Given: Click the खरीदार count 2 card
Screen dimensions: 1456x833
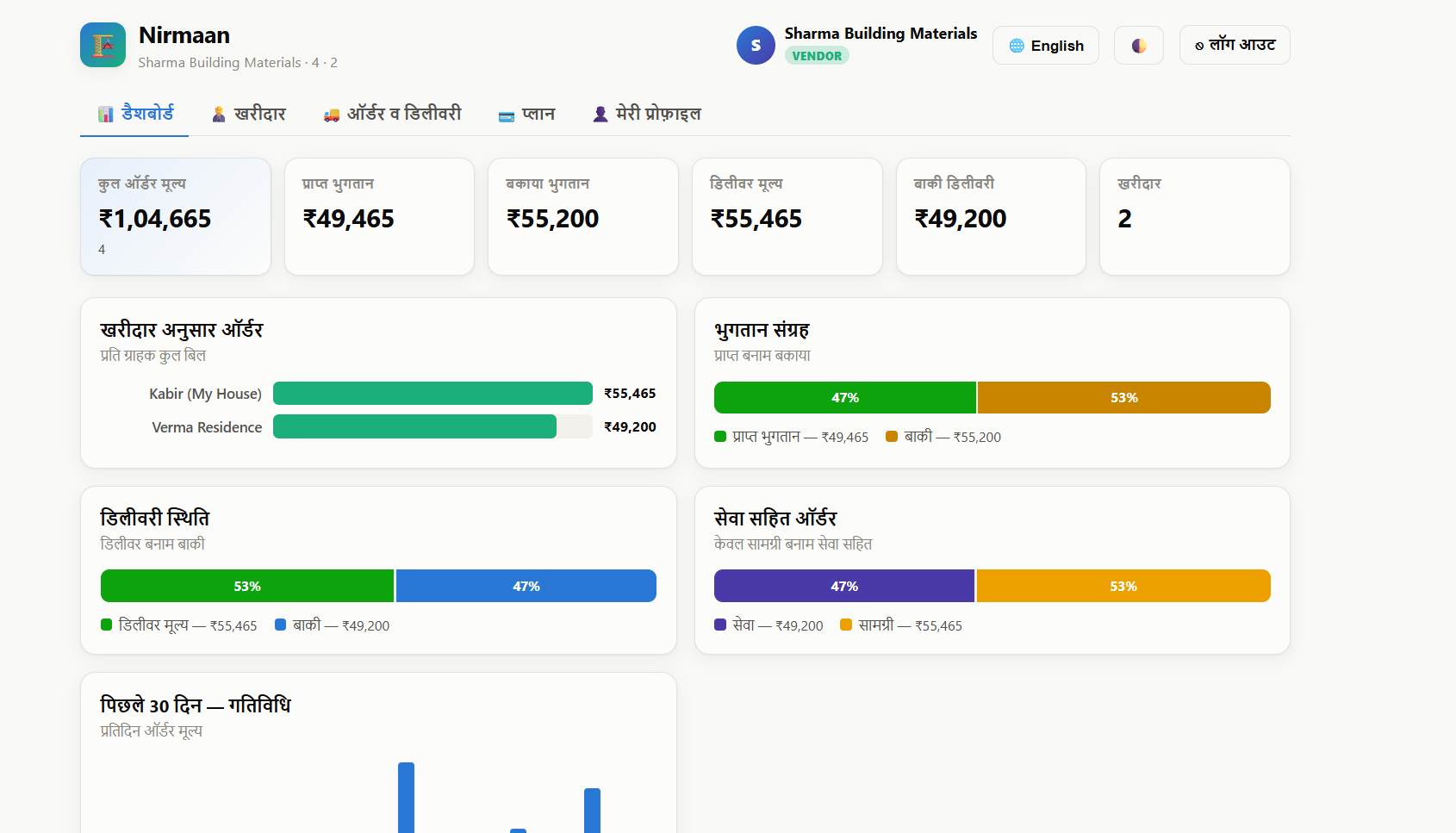Looking at the screenshot, I should tap(1195, 216).
